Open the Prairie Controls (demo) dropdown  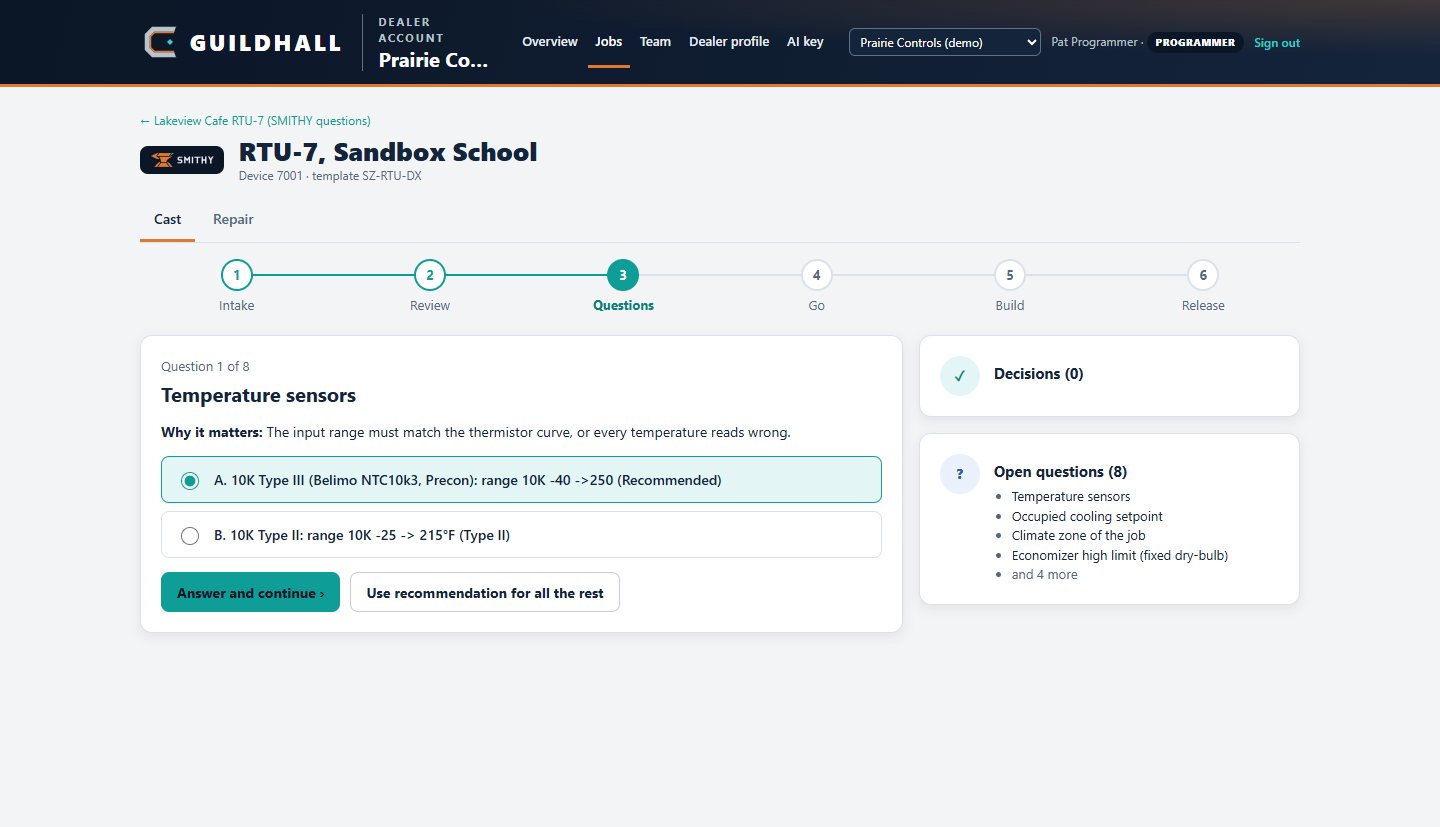point(945,42)
